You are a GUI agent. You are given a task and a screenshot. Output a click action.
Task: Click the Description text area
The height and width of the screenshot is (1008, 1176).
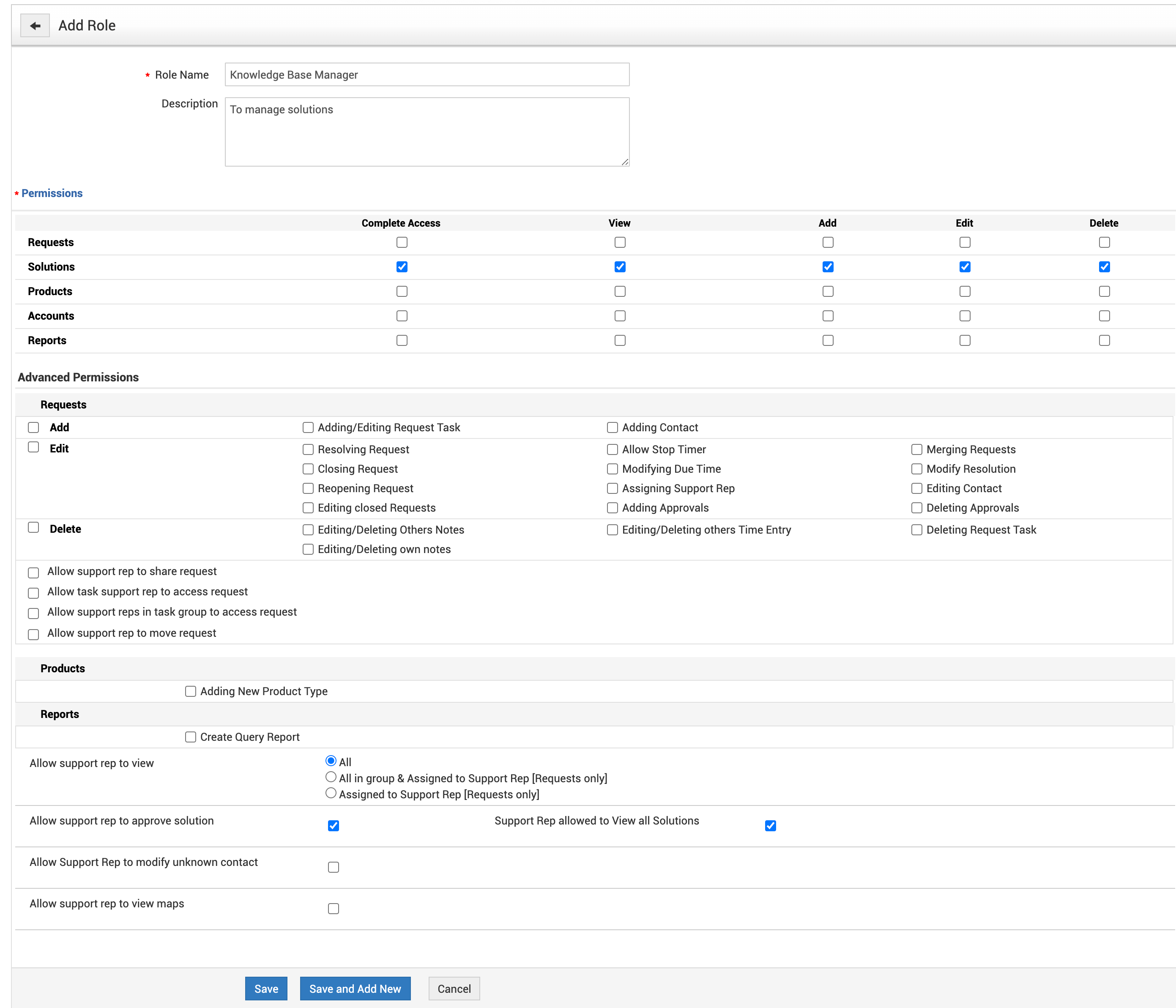[x=427, y=131]
